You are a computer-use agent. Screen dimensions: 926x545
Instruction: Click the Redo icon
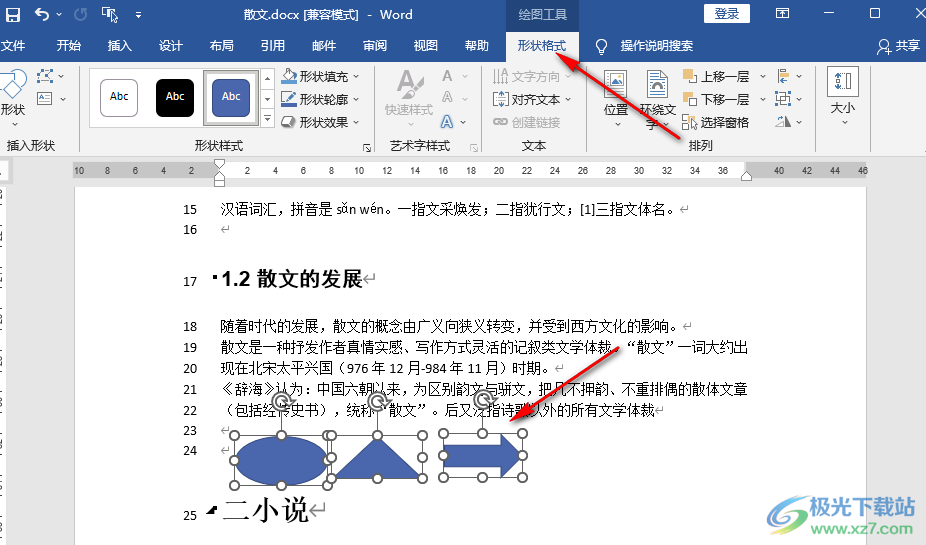[x=80, y=14]
